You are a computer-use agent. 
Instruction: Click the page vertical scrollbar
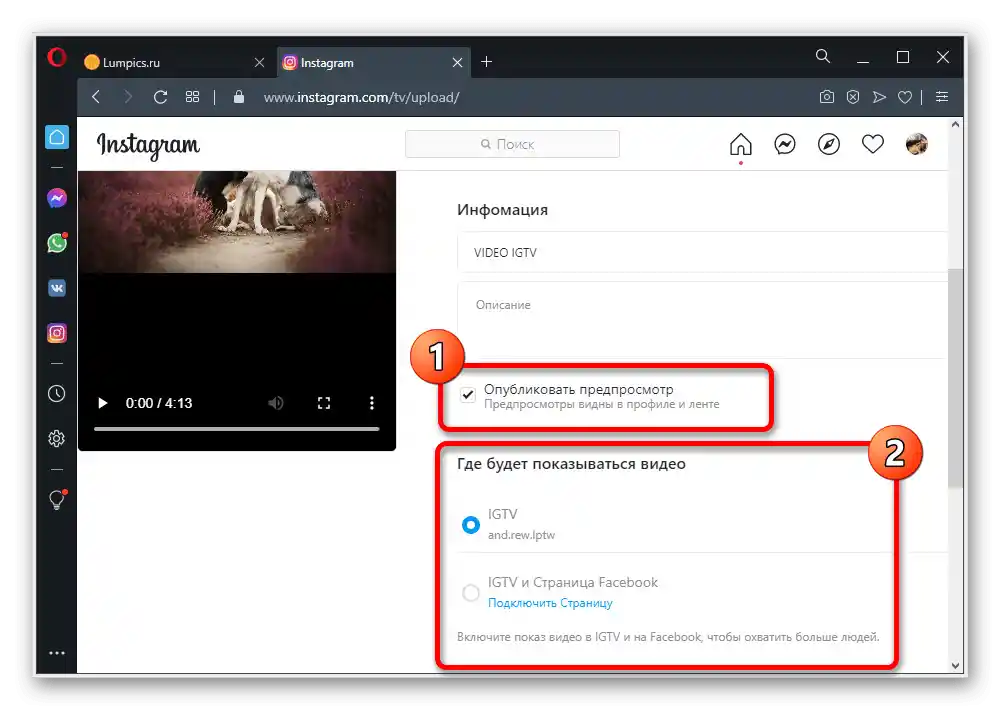(955, 378)
